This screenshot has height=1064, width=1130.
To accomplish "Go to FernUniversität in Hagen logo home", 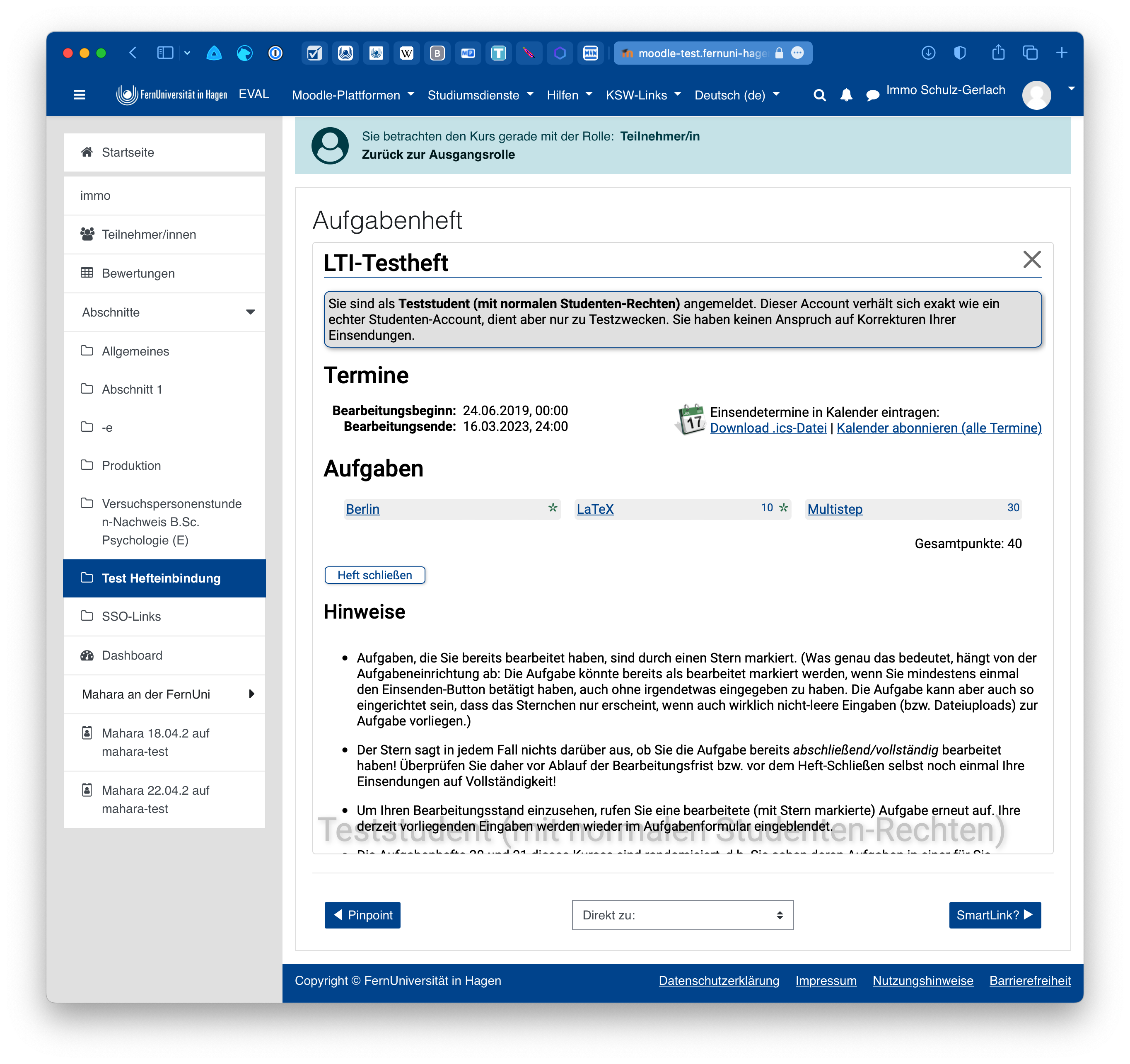I will coord(171,94).
